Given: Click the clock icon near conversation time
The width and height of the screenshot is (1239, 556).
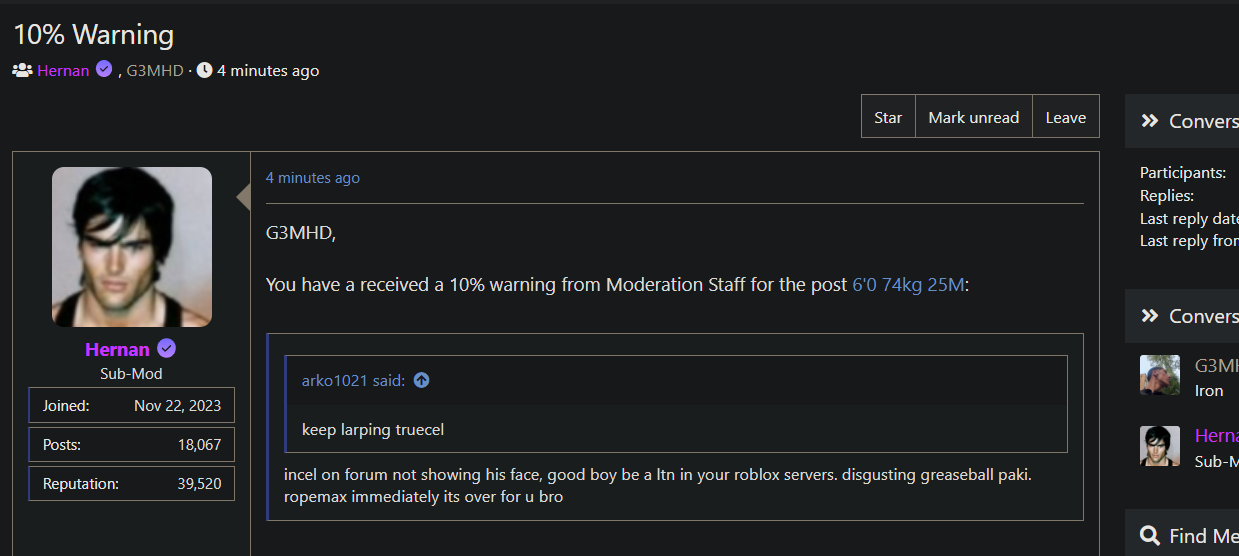Looking at the screenshot, I should [x=204, y=71].
